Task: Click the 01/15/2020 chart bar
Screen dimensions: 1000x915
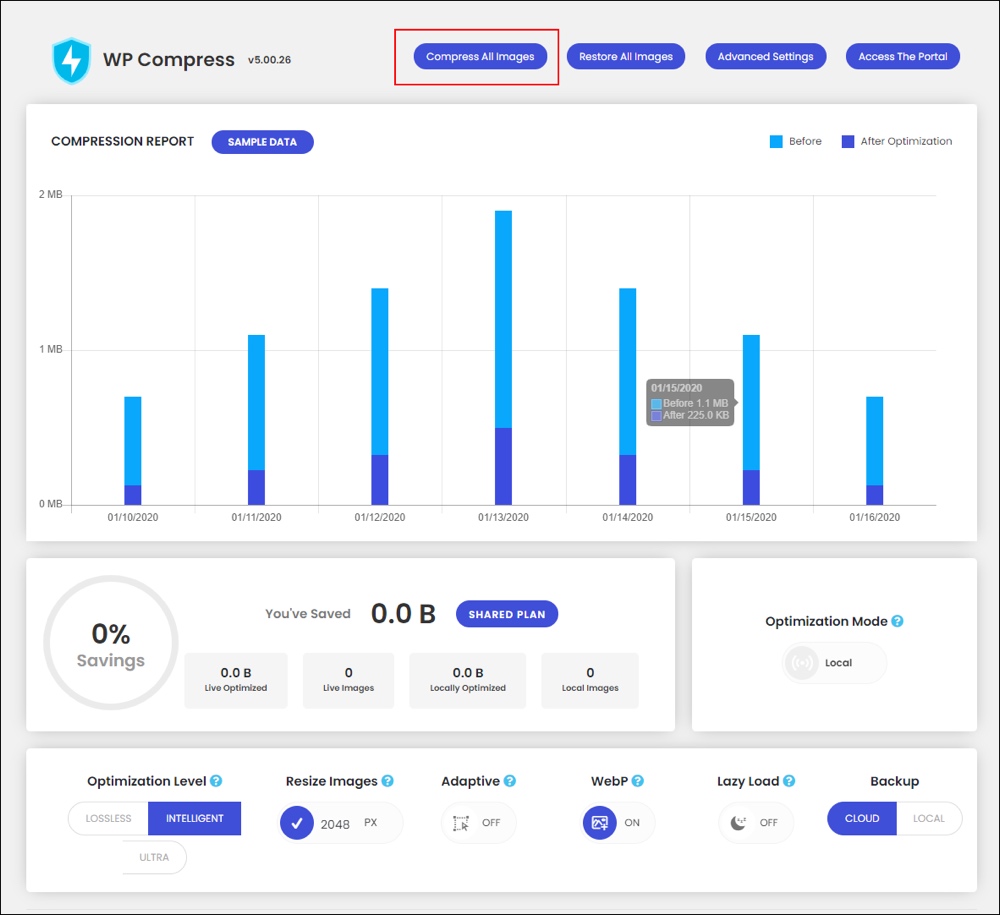Action: tap(751, 420)
